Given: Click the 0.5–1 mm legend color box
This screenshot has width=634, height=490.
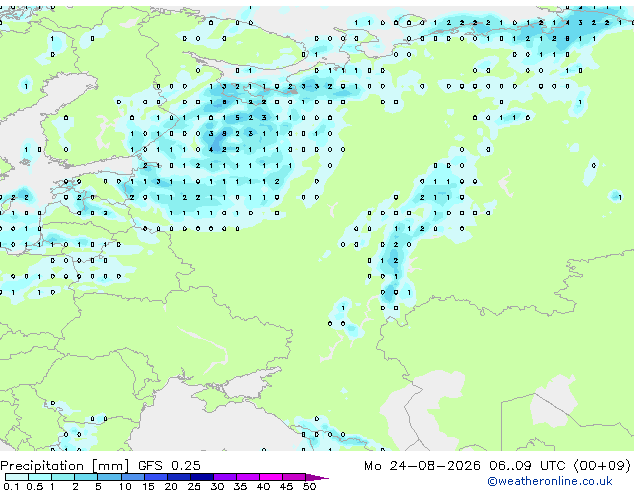Looking at the screenshot, I should pos(40,477).
